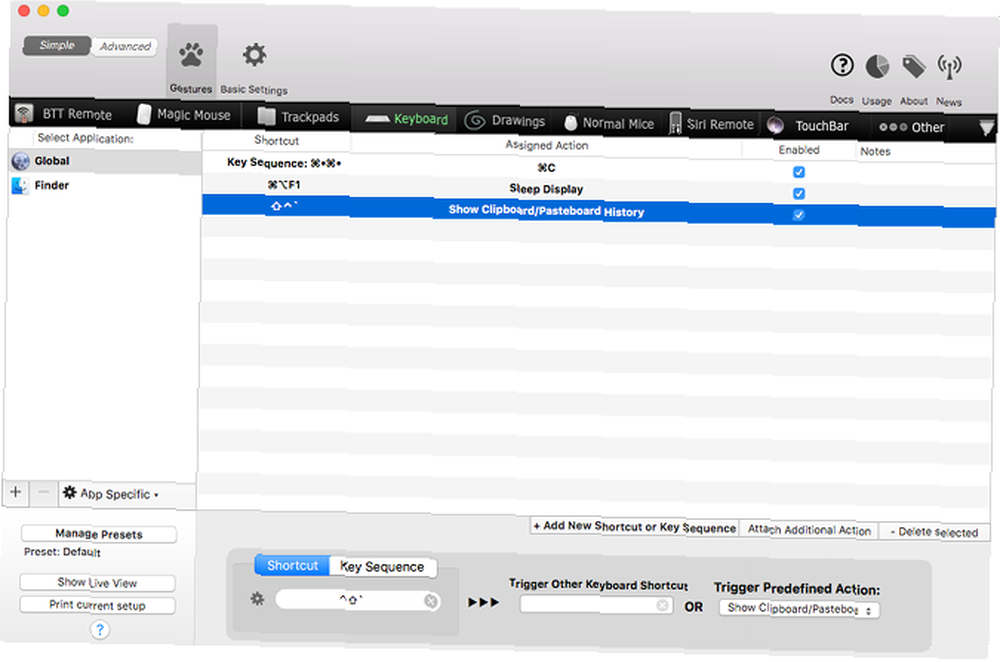Switch to the Siri Remote tab
Viewport: 1000px width, 662px height.
[x=712, y=124]
